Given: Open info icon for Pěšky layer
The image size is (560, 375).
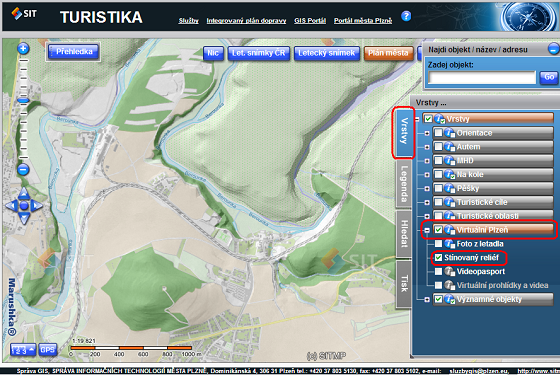Looking at the screenshot, I should (x=450, y=188).
